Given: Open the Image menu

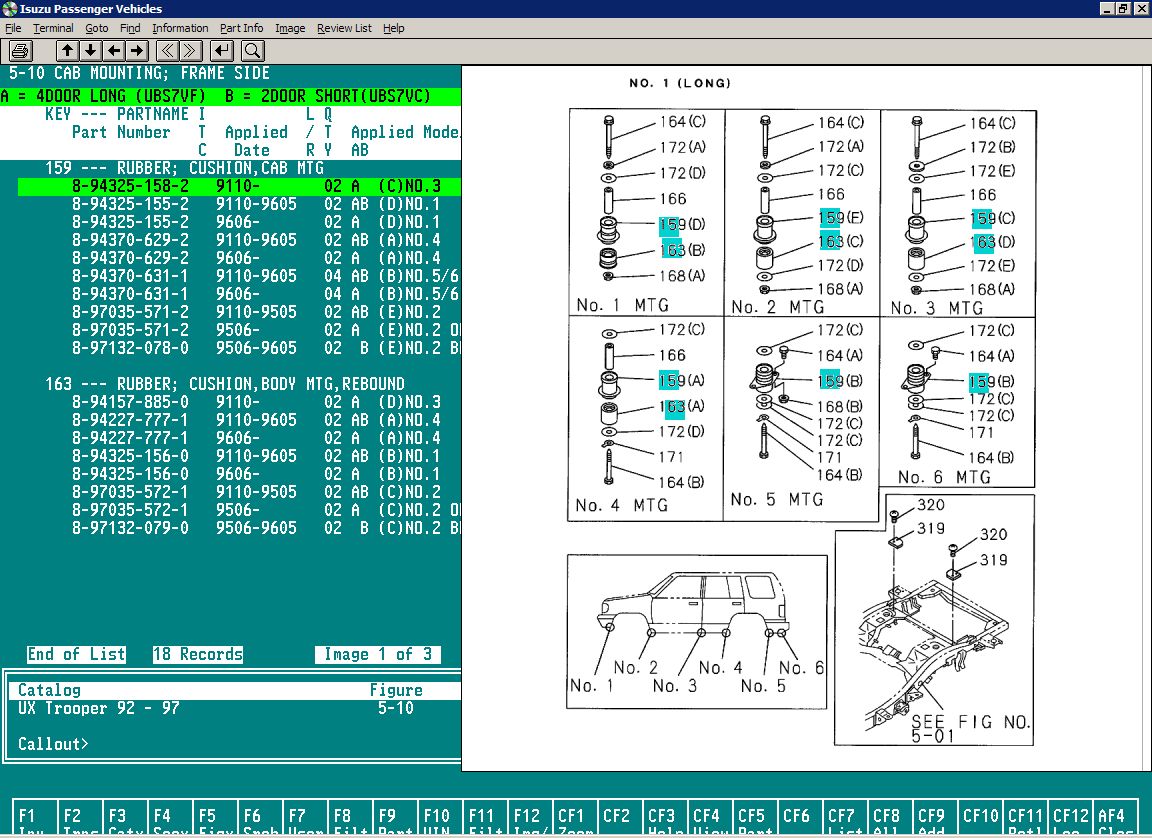Looking at the screenshot, I should point(289,28).
